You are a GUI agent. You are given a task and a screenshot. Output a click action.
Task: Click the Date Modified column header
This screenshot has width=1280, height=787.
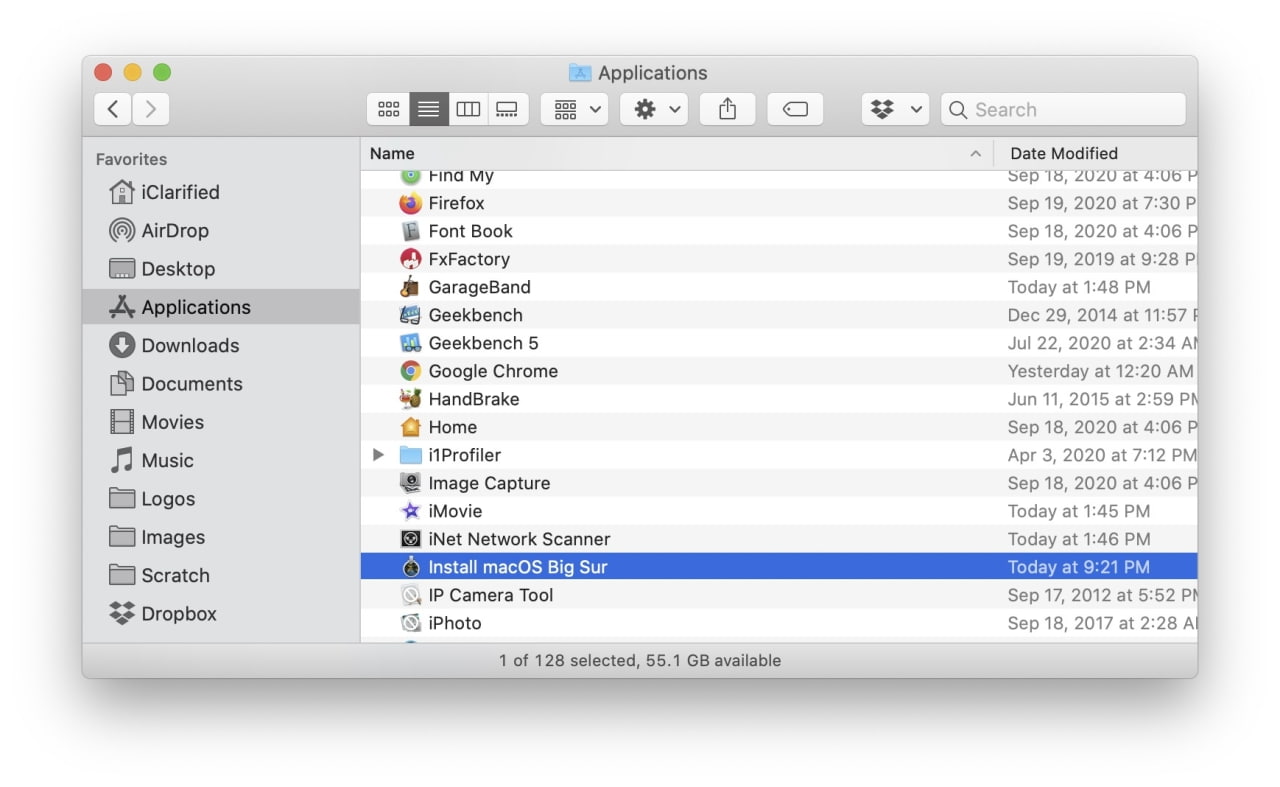click(1063, 153)
